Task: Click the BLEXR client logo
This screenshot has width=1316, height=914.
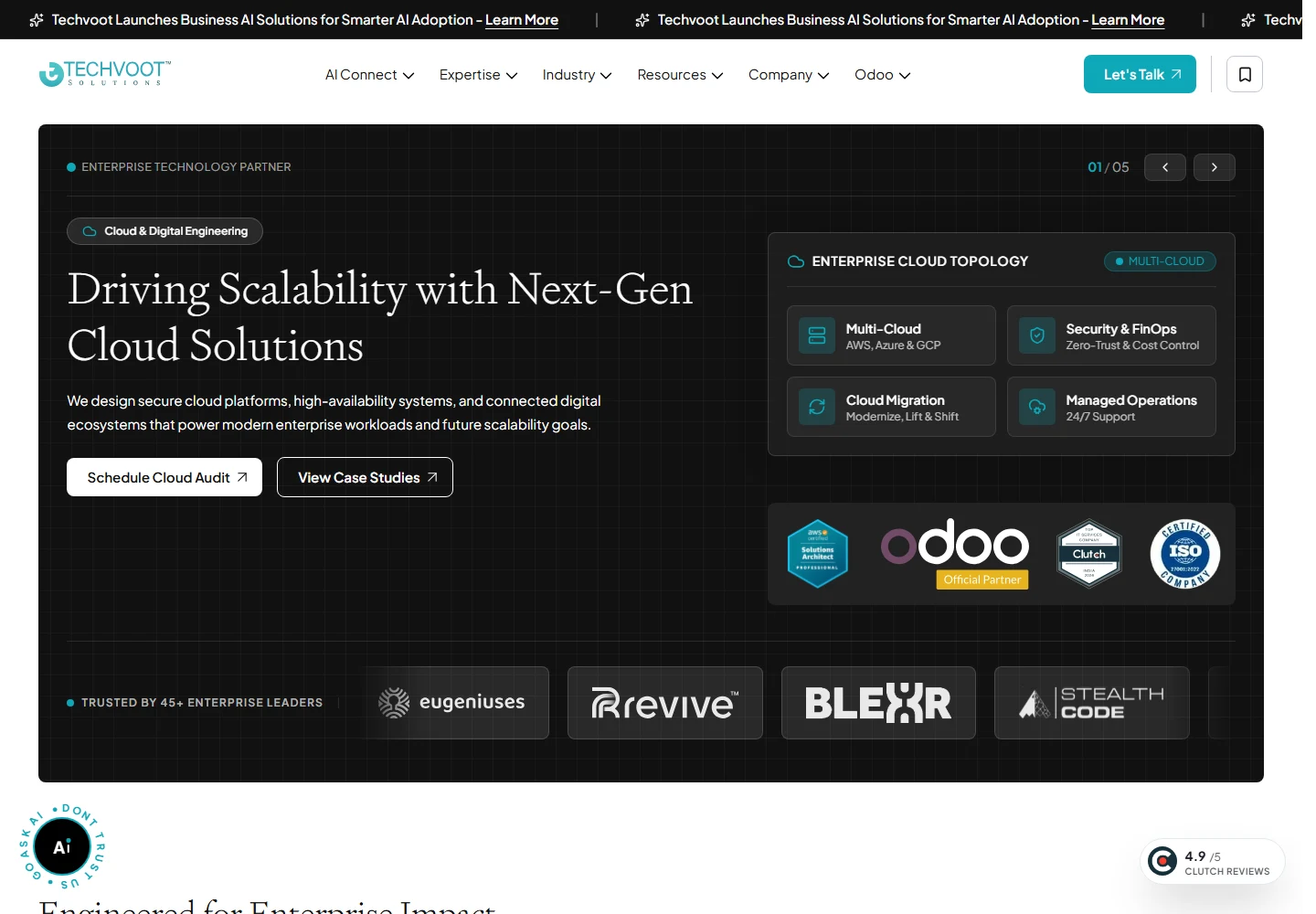Action: [878, 703]
